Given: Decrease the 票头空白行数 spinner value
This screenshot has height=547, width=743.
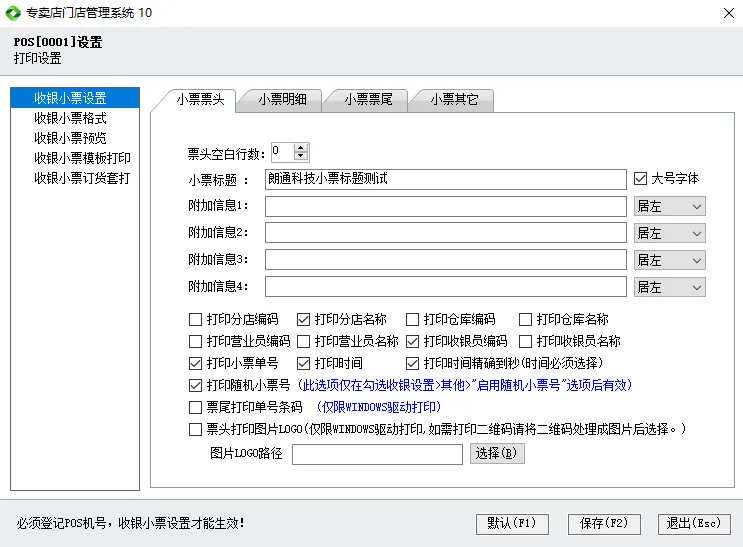Looking at the screenshot, I should [x=301, y=157].
